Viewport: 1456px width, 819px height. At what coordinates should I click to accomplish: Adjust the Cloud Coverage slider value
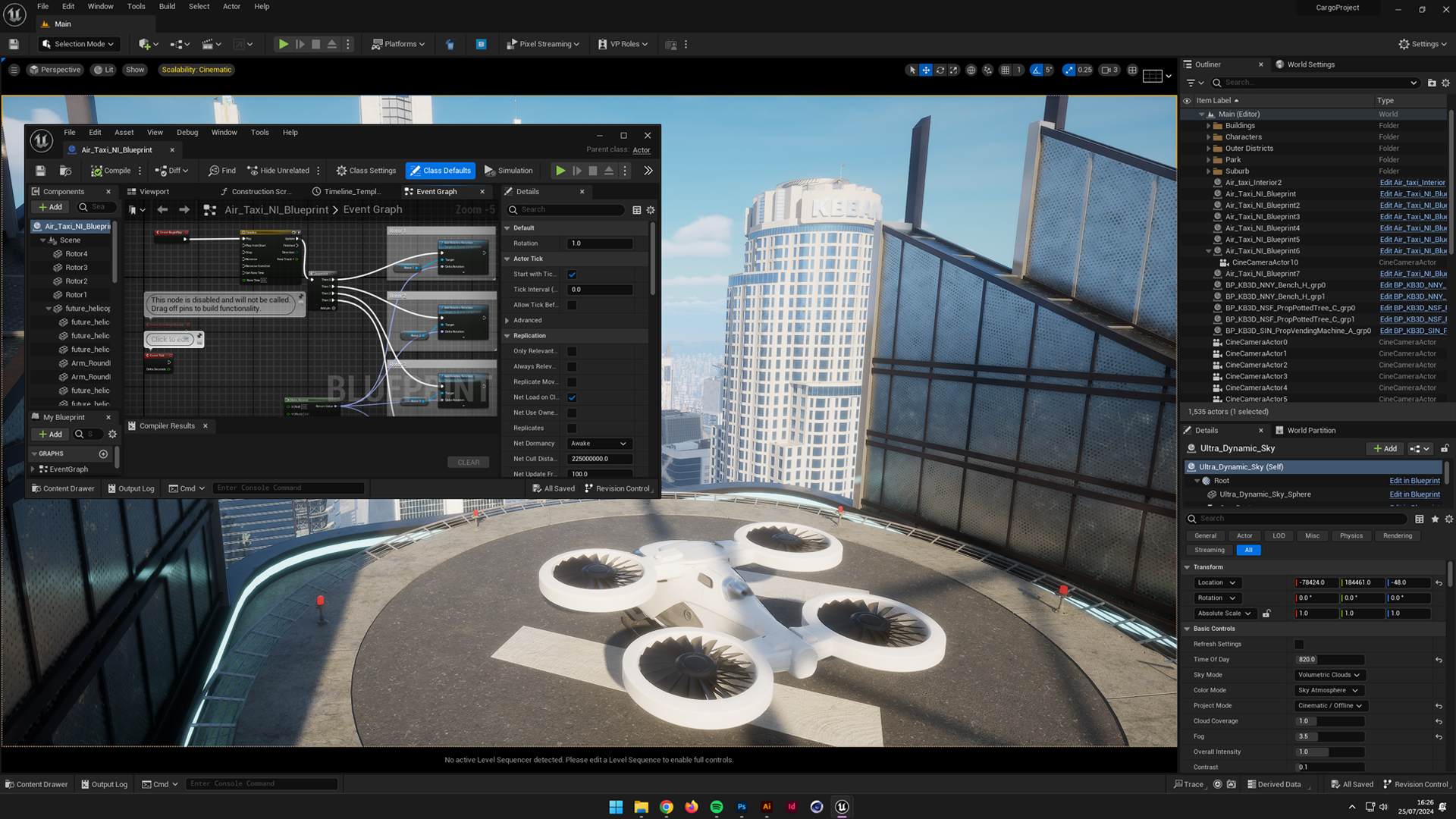click(x=1329, y=721)
